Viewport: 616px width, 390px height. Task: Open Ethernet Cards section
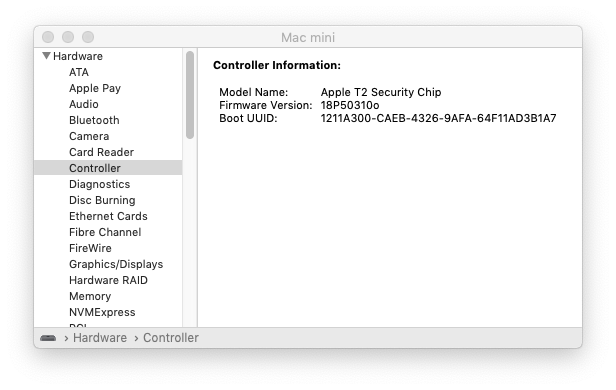(x=108, y=216)
